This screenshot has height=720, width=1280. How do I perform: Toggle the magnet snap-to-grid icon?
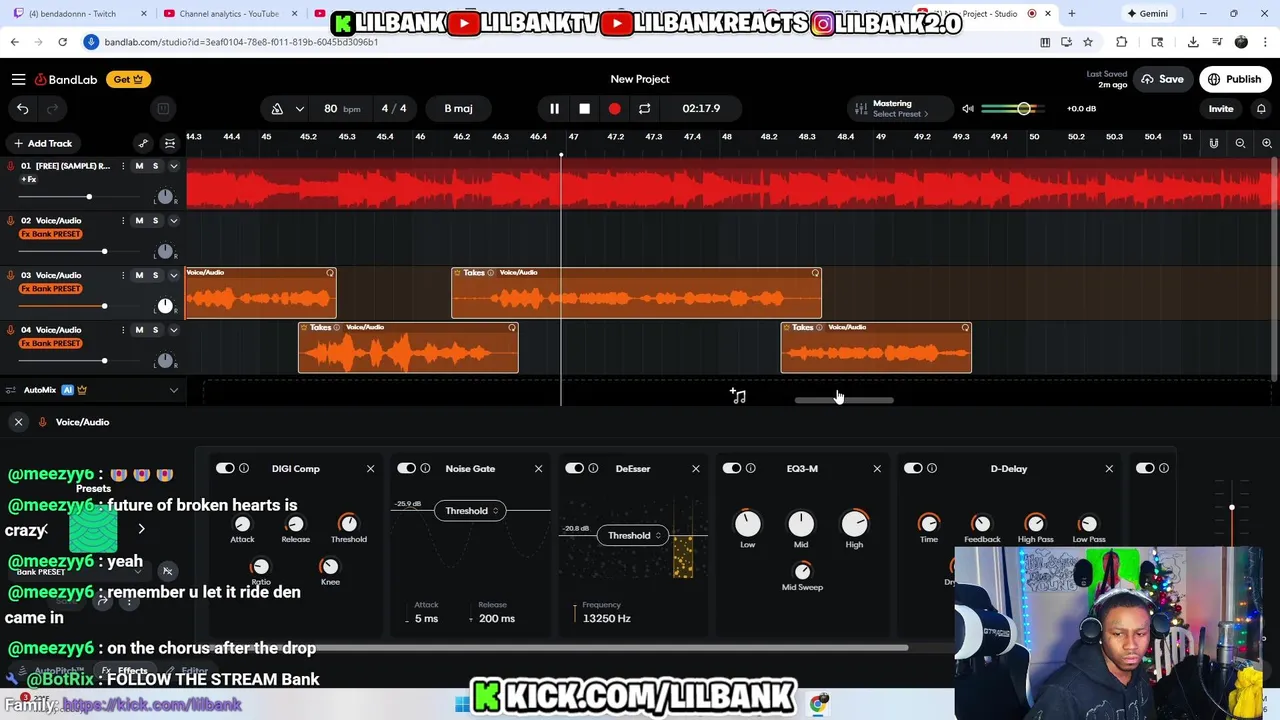coord(1213,143)
